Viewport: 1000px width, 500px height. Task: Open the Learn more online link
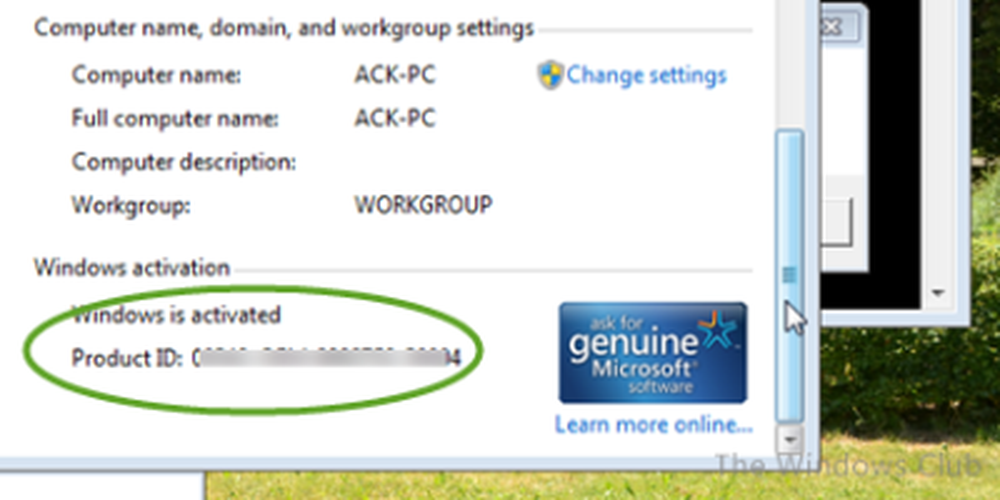click(653, 425)
